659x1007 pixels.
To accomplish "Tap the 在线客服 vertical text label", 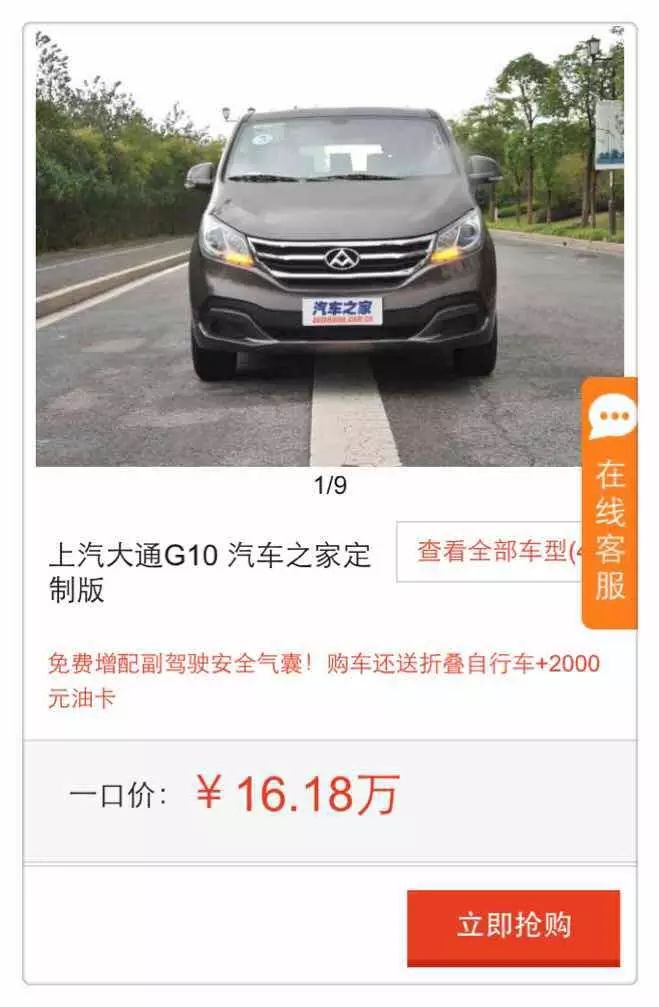I will click(610, 530).
